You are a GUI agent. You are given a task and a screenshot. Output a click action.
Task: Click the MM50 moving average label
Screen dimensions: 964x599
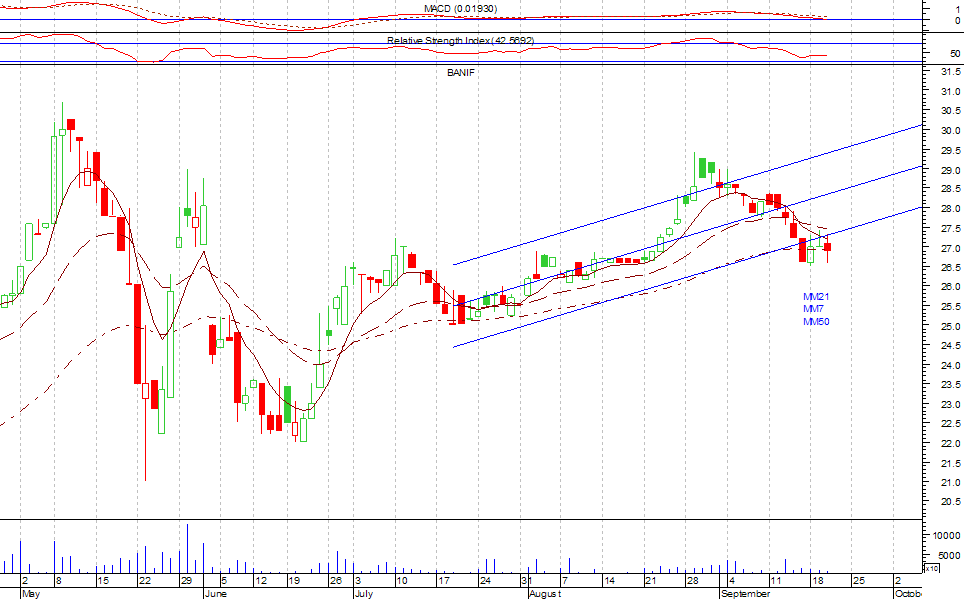[816, 322]
